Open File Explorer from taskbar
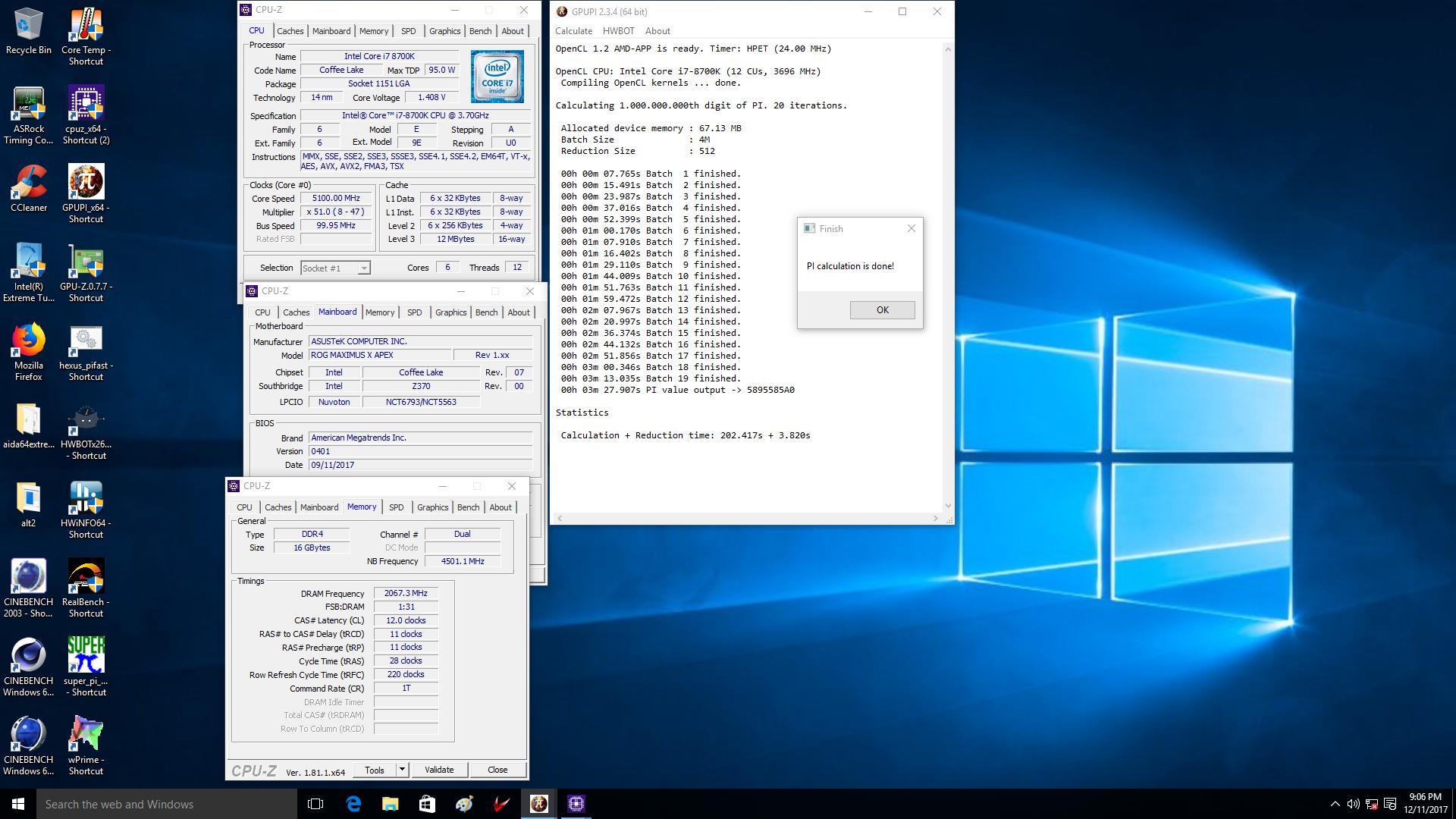Image resolution: width=1456 pixels, height=819 pixels. pos(390,804)
